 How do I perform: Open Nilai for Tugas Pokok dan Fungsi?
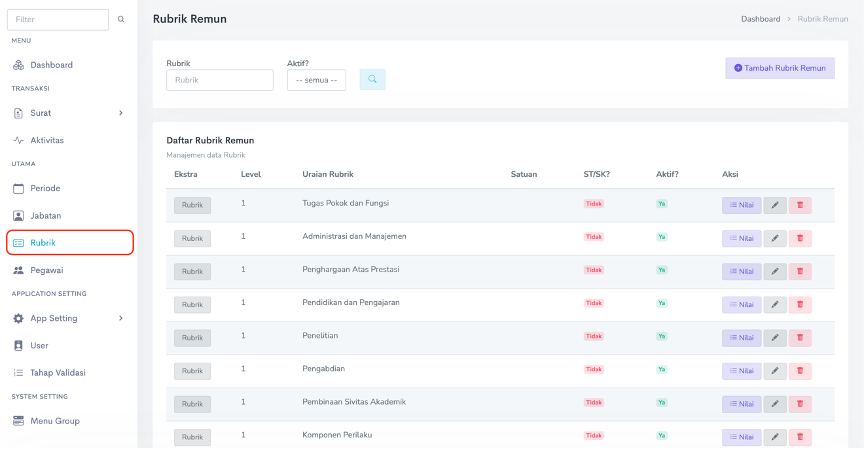click(742, 205)
